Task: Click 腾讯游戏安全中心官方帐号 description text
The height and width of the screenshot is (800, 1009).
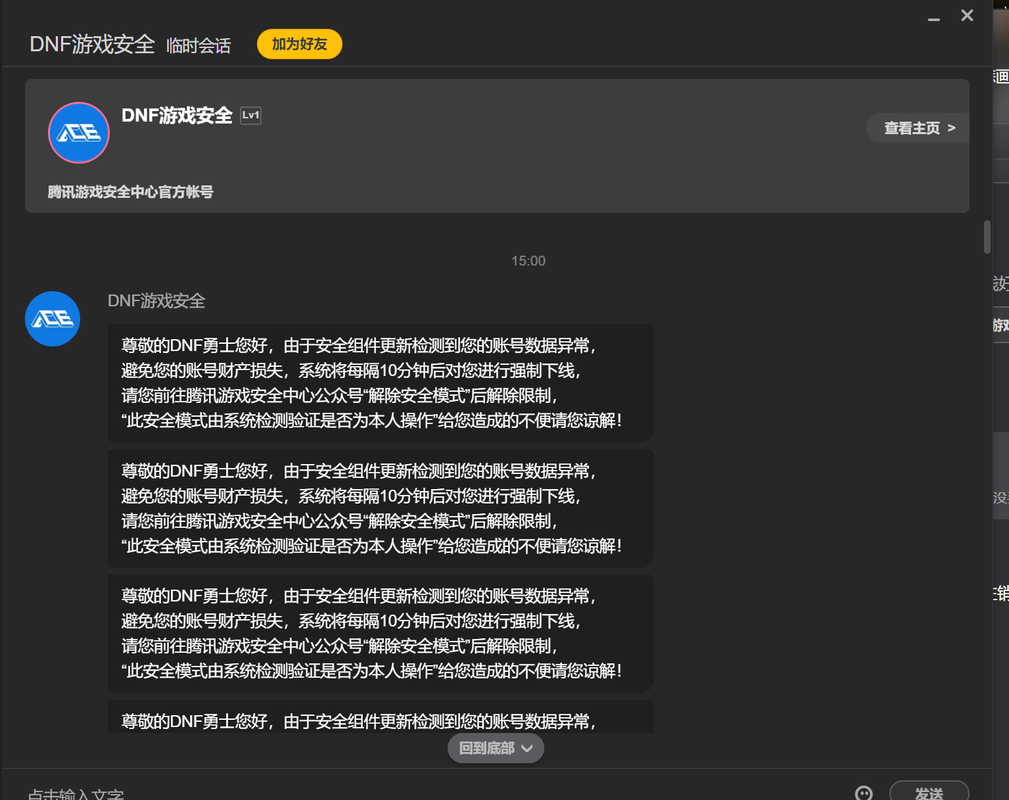Action: 131,192
